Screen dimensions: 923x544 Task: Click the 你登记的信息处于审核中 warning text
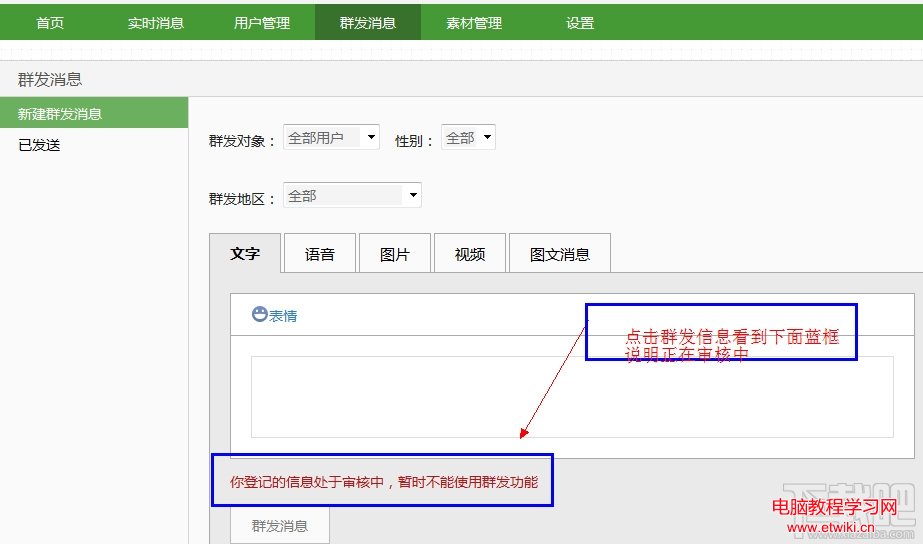[x=384, y=482]
